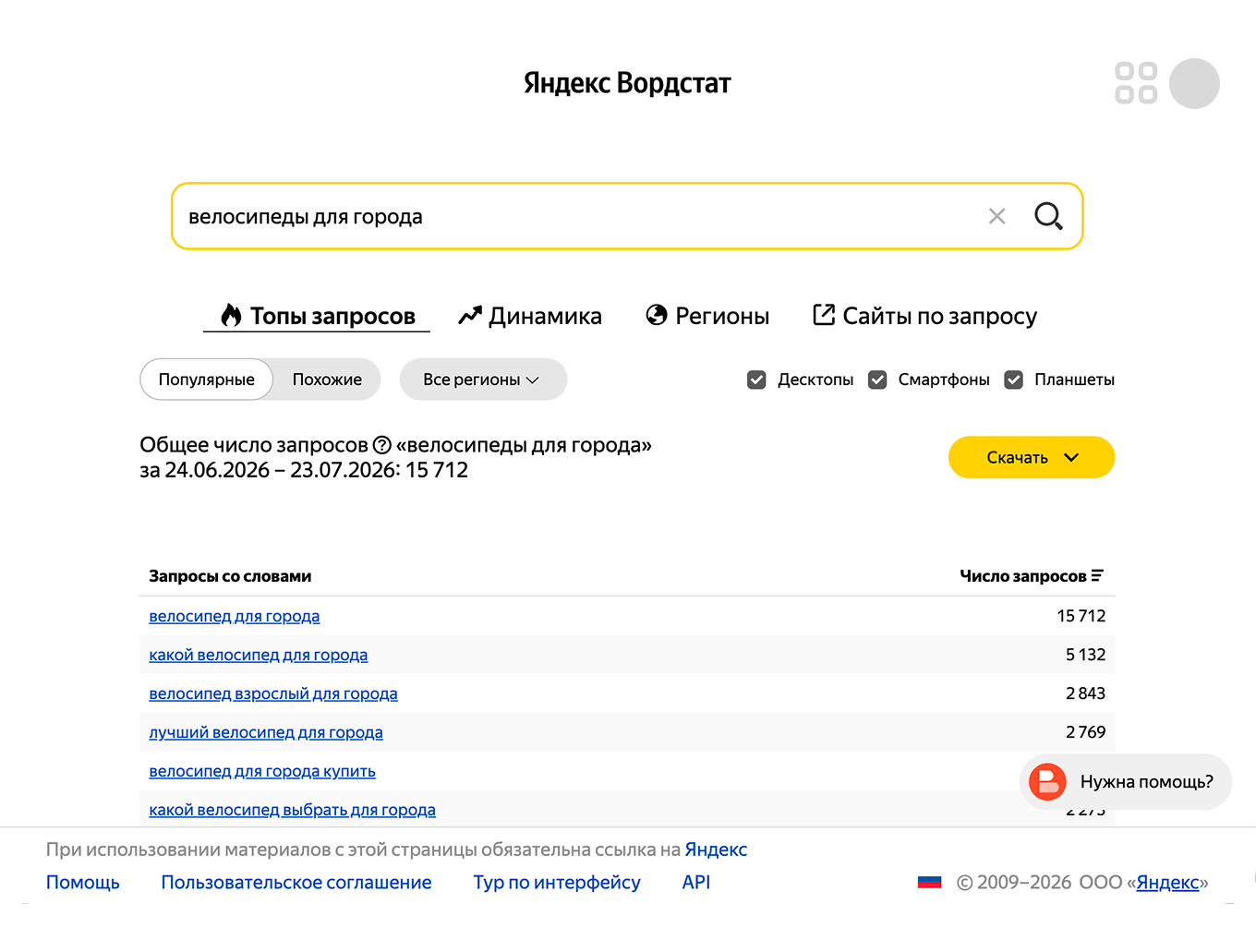This screenshot has height=952, width=1256.
Task: Click the question mark help icon
Action: [382, 445]
